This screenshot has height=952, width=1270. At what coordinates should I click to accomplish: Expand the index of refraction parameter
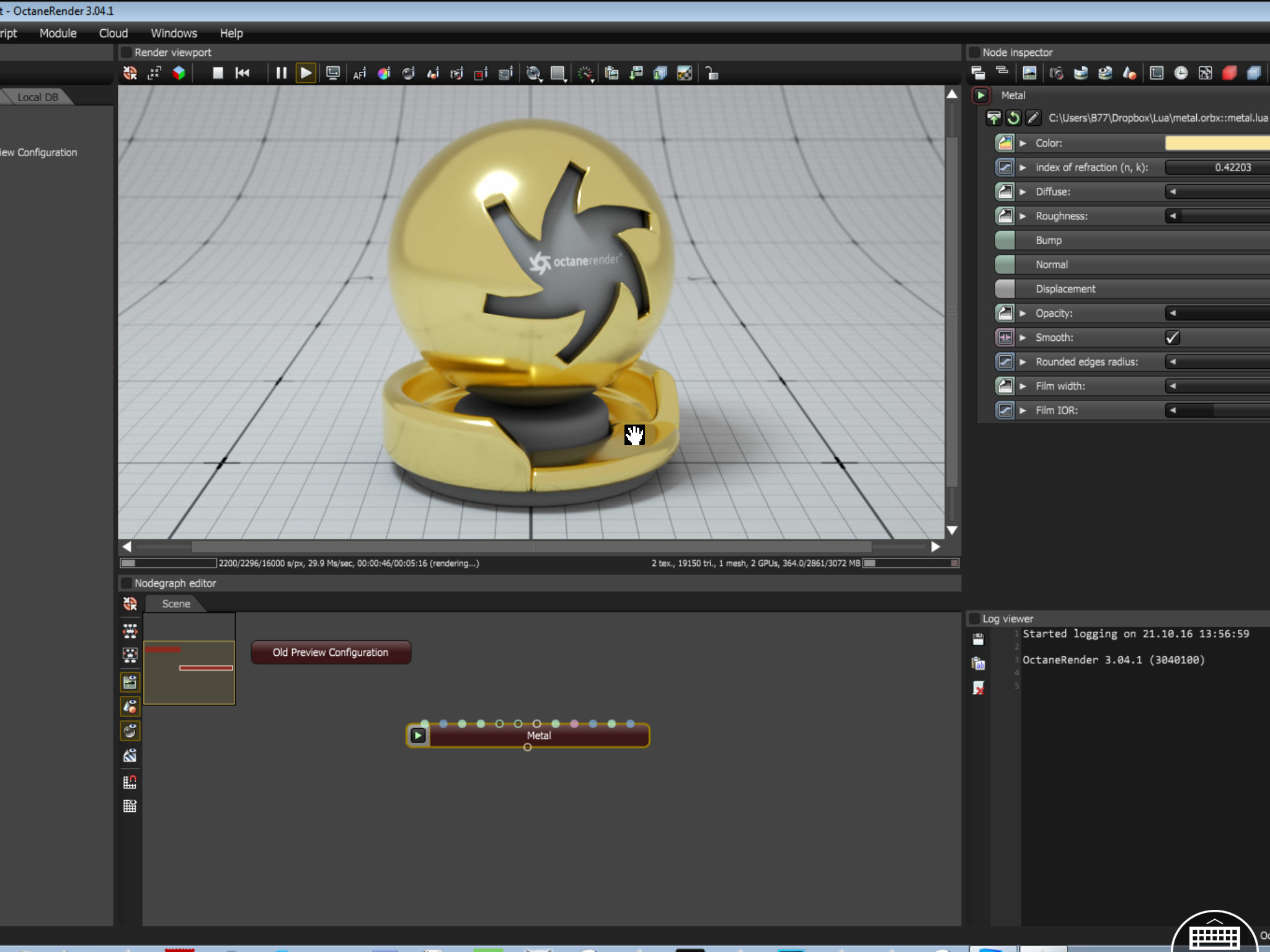click(1023, 167)
